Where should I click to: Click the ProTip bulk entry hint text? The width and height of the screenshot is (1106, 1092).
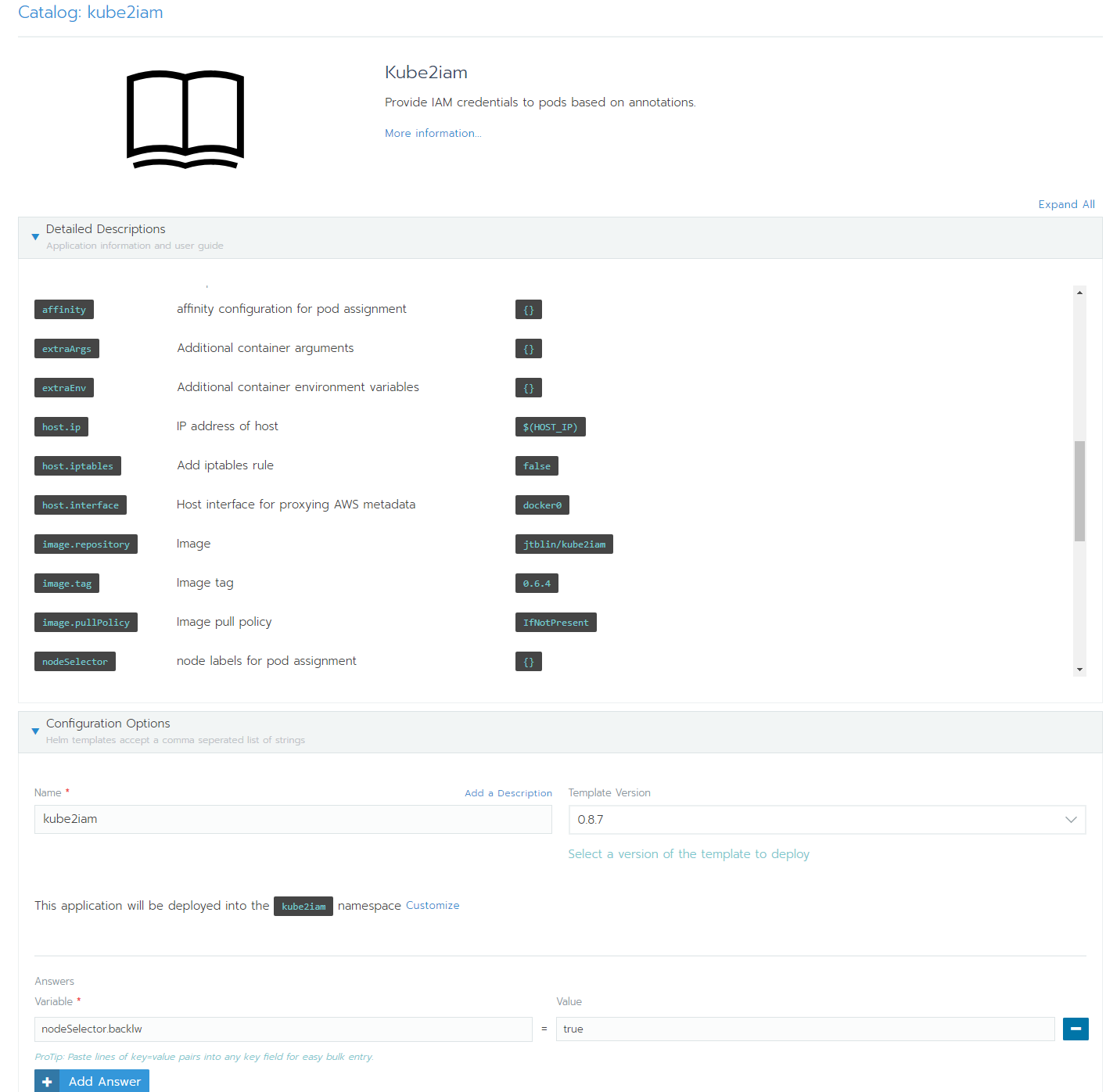click(x=204, y=1057)
